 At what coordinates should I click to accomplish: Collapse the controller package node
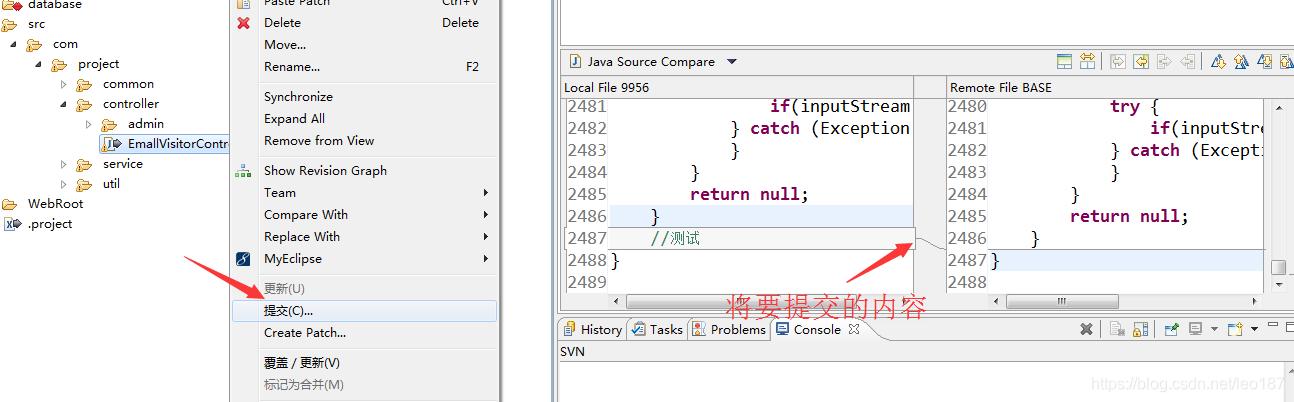pos(63,104)
